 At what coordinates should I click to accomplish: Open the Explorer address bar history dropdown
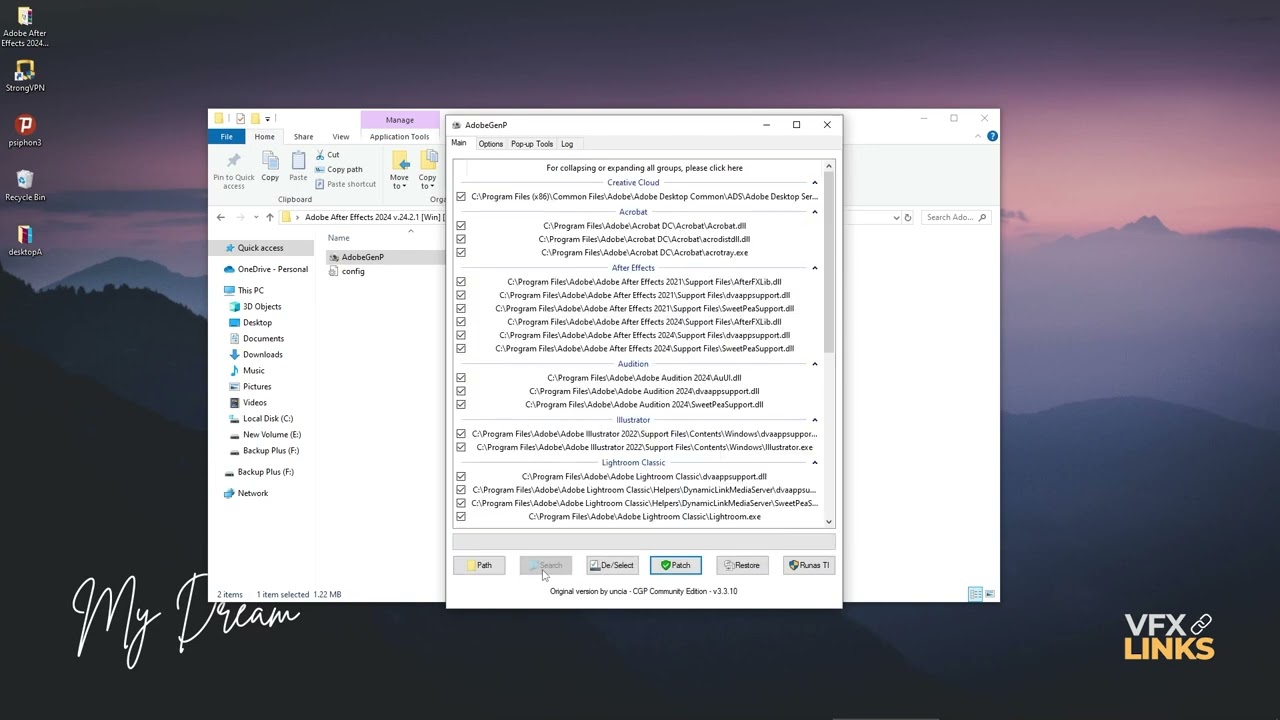point(896,217)
